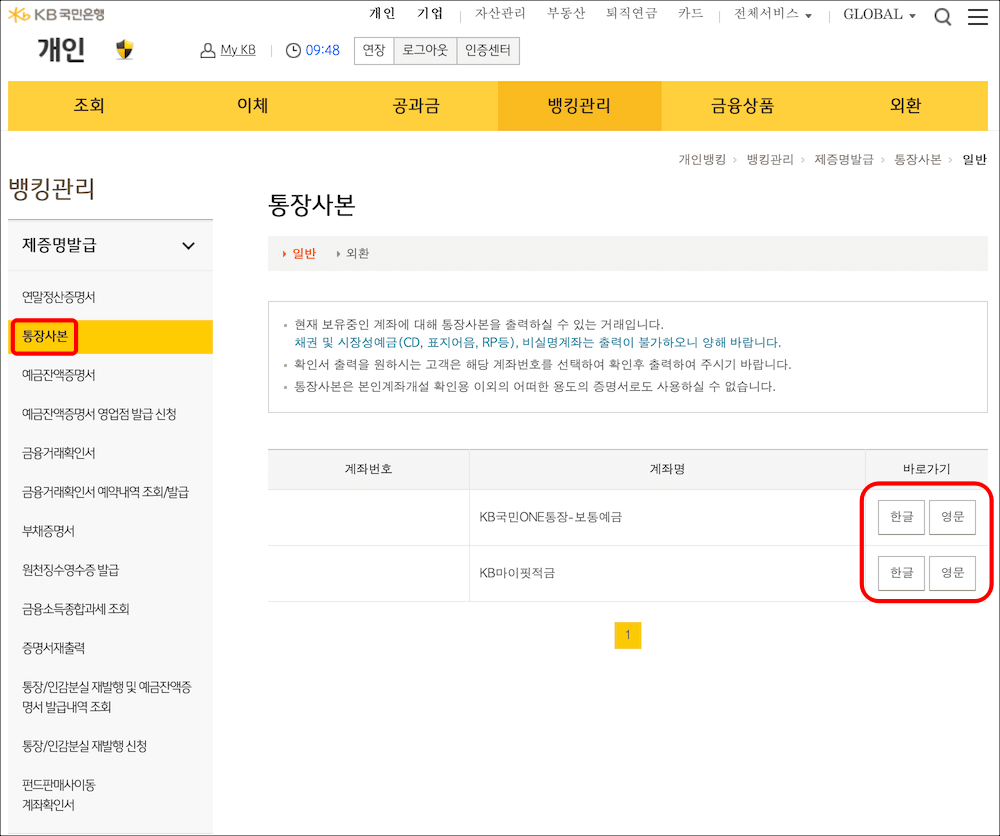1000x836 pixels.
Task: Select 개인 in top menu
Action: click(382, 13)
